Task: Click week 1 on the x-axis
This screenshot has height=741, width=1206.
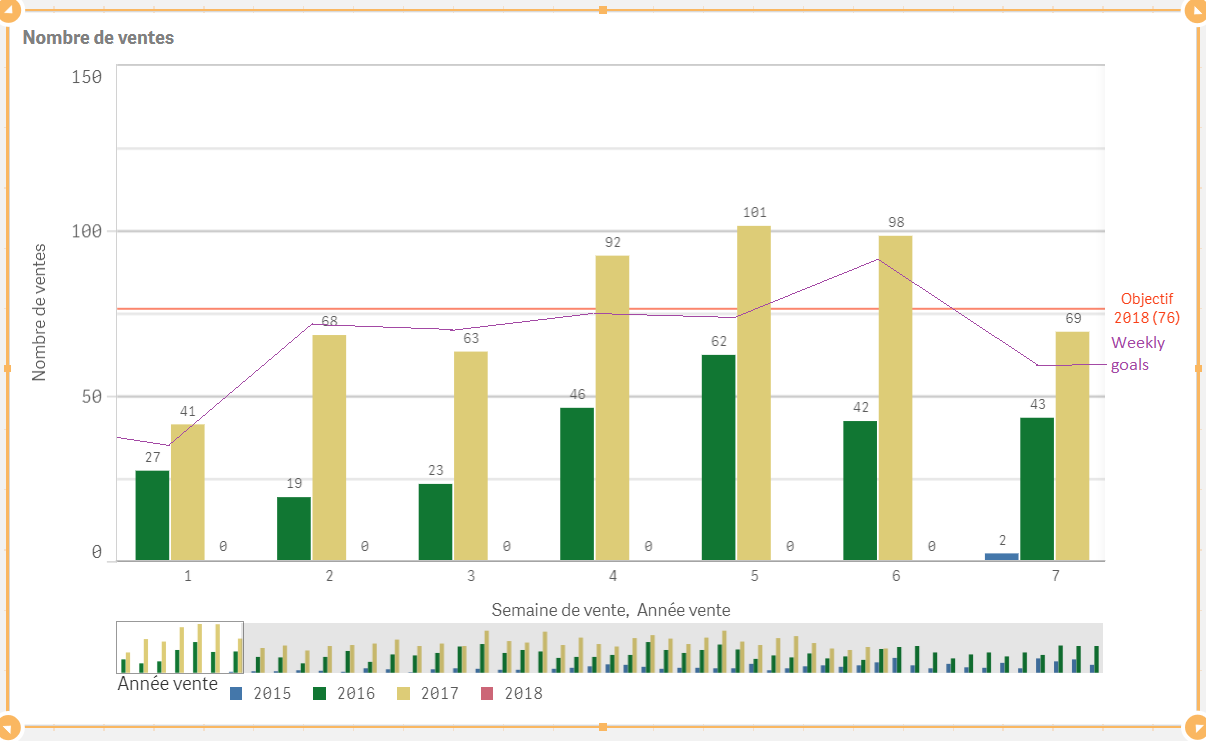Action: (x=187, y=576)
